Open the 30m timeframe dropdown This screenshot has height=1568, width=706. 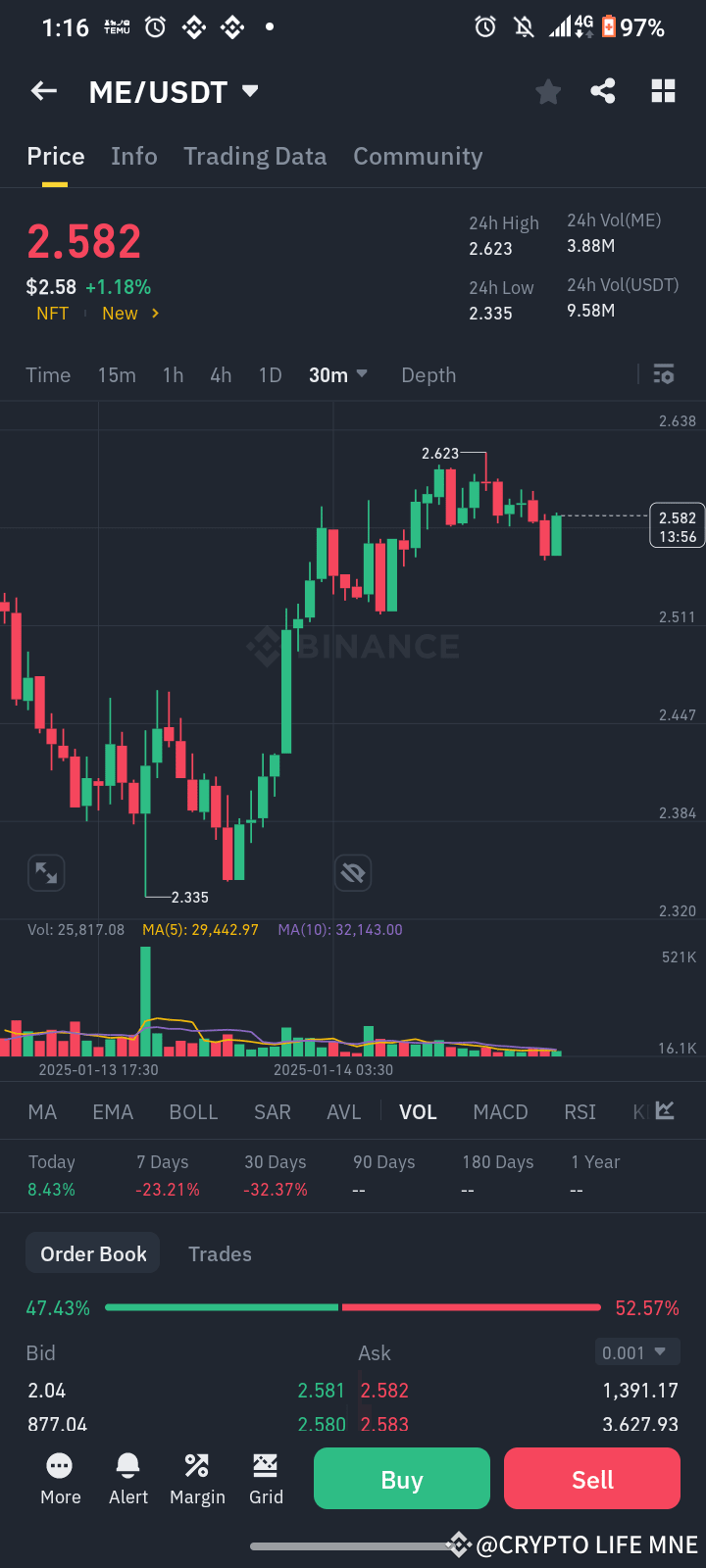[338, 374]
